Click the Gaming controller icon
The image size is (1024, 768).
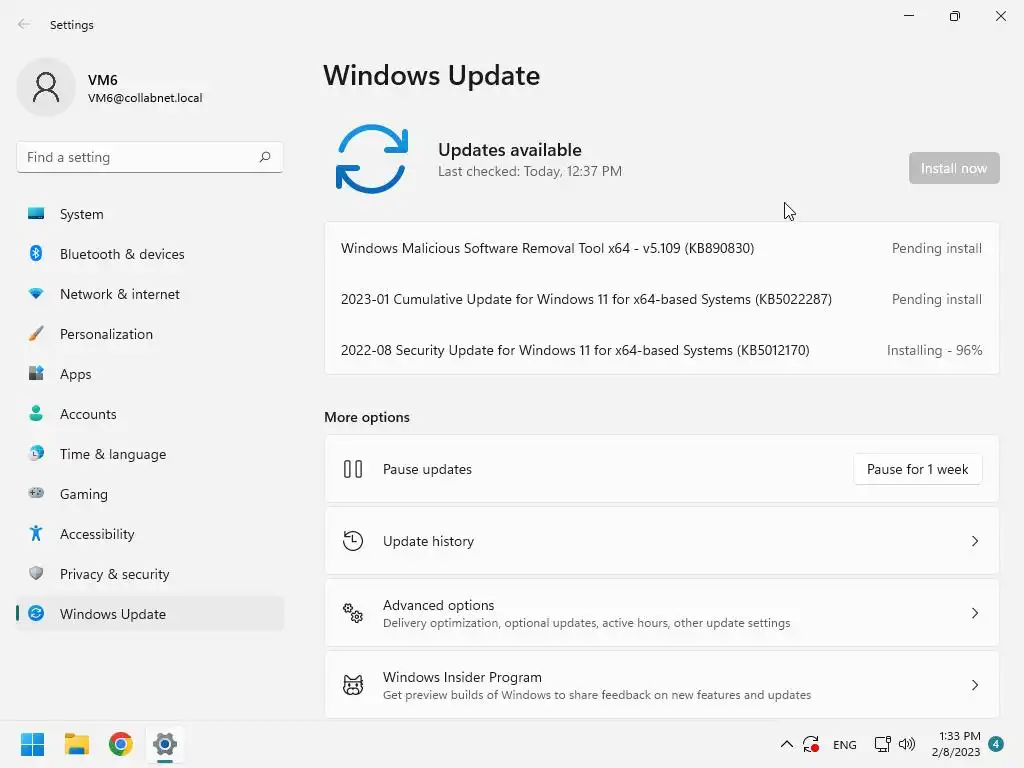36,493
